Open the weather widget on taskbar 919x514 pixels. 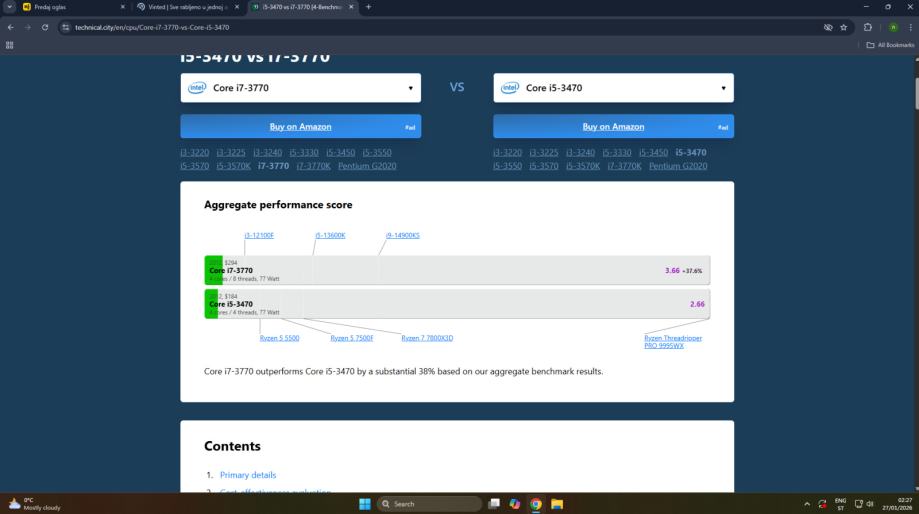[x=35, y=504]
